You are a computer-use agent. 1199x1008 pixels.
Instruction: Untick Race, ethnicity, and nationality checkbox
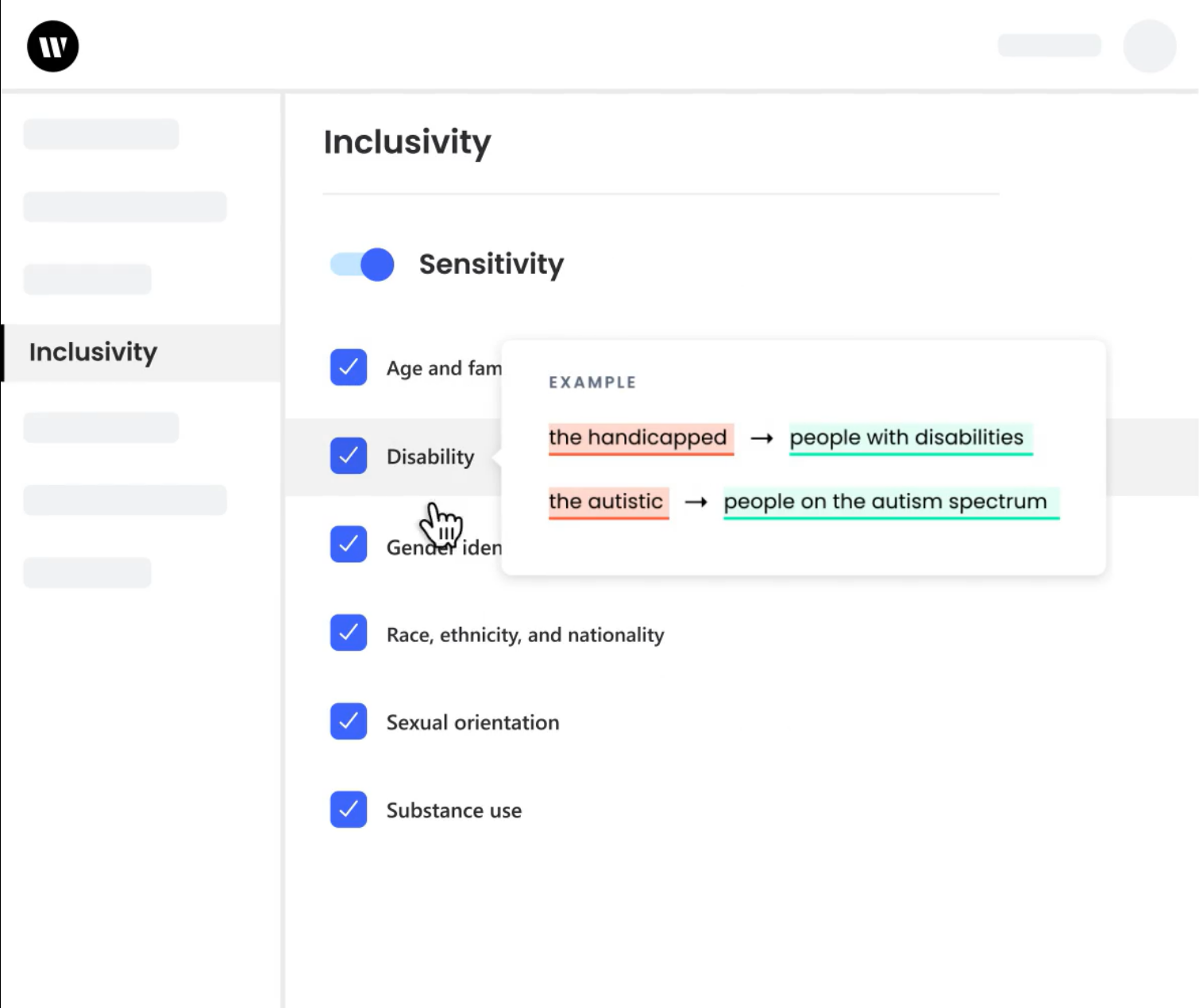point(349,633)
